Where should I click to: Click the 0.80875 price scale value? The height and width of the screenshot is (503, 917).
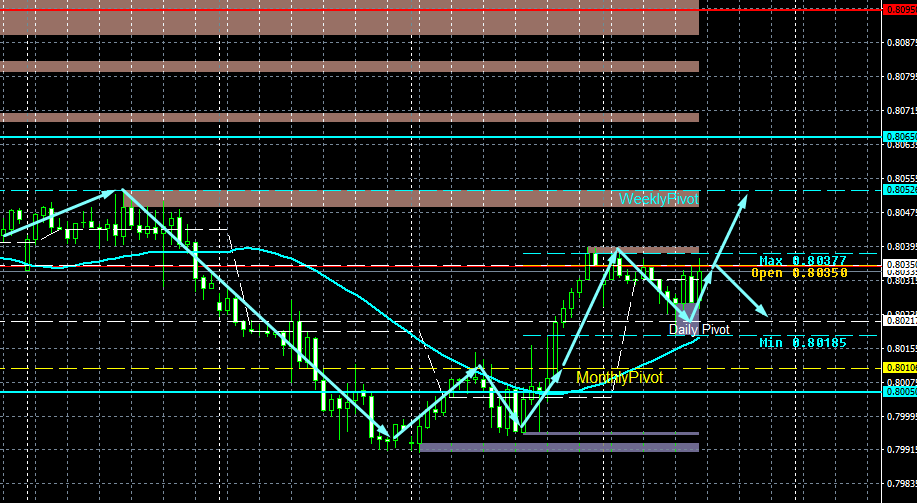(901, 43)
